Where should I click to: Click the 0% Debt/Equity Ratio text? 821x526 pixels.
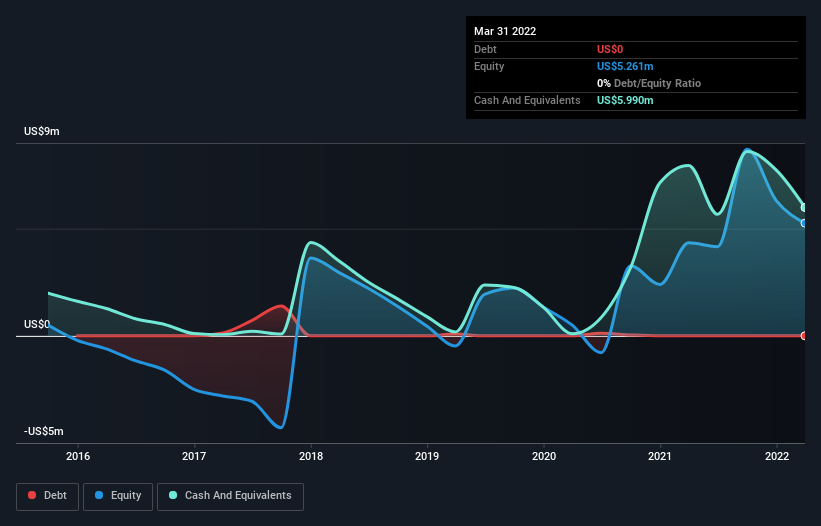tap(649, 83)
